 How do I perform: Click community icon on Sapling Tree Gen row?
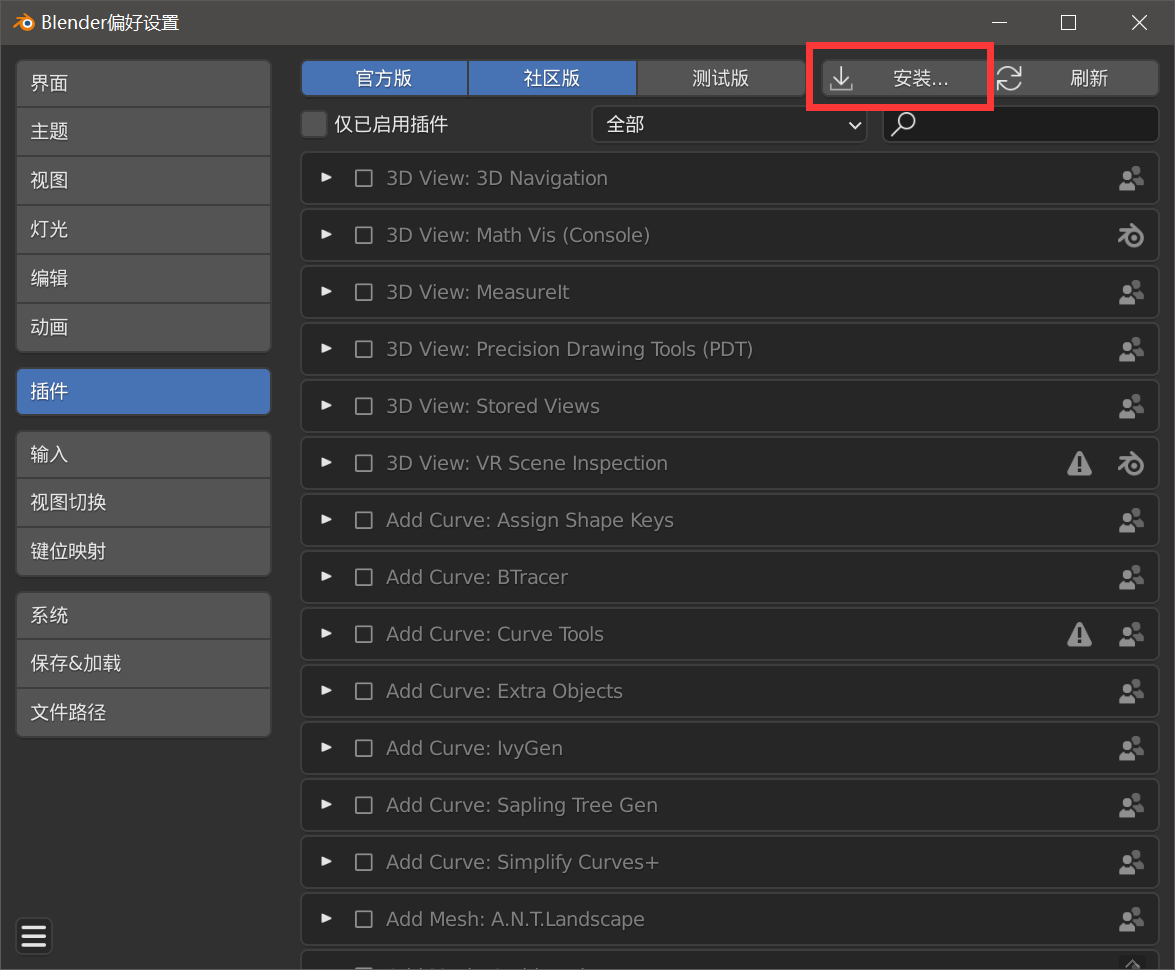pos(1131,805)
